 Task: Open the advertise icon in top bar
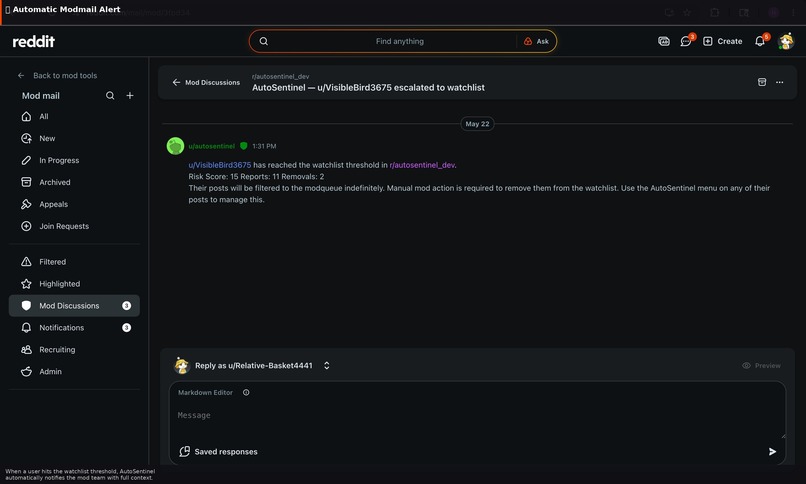click(664, 41)
